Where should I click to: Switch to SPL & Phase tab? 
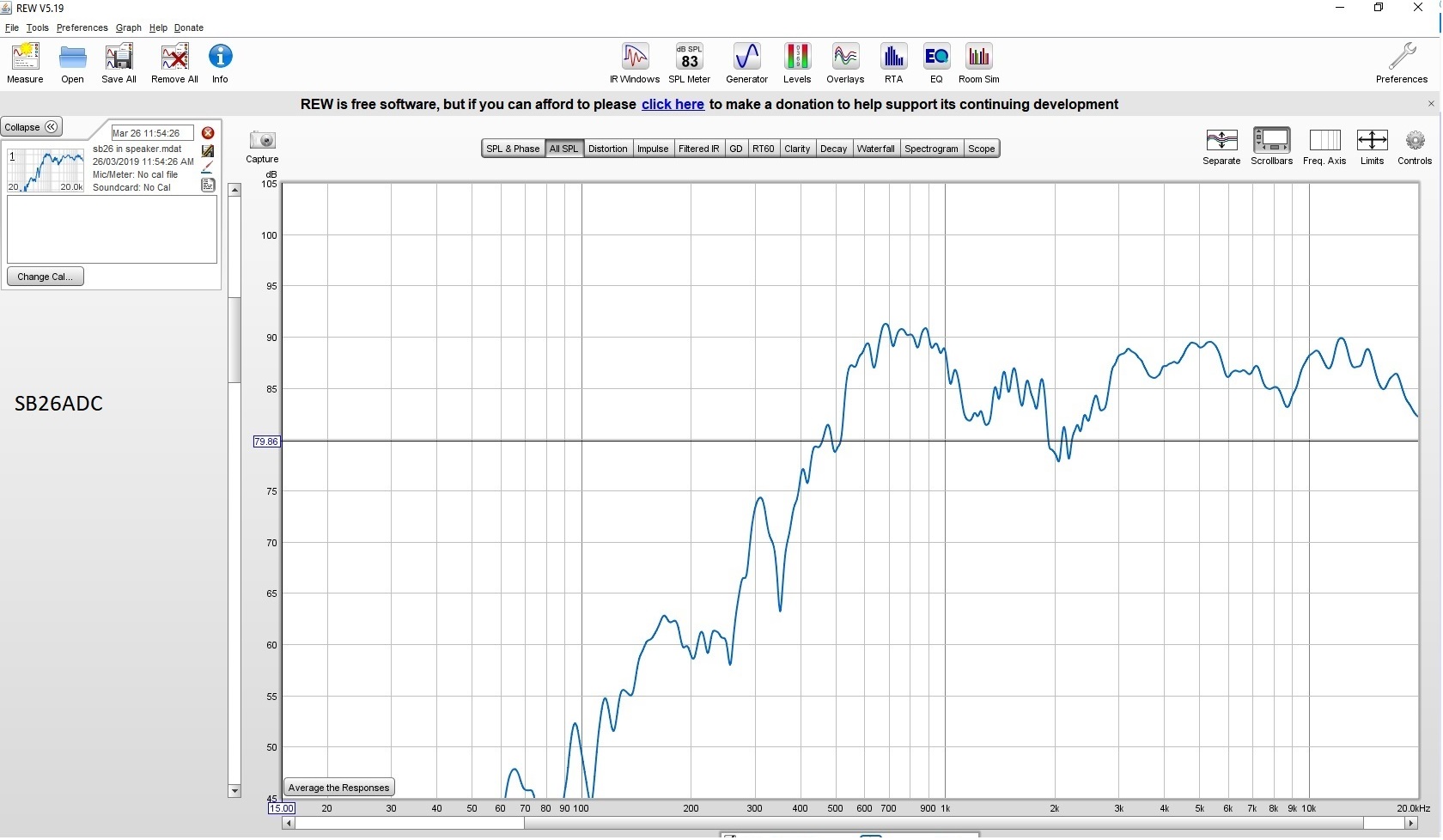(x=513, y=149)
